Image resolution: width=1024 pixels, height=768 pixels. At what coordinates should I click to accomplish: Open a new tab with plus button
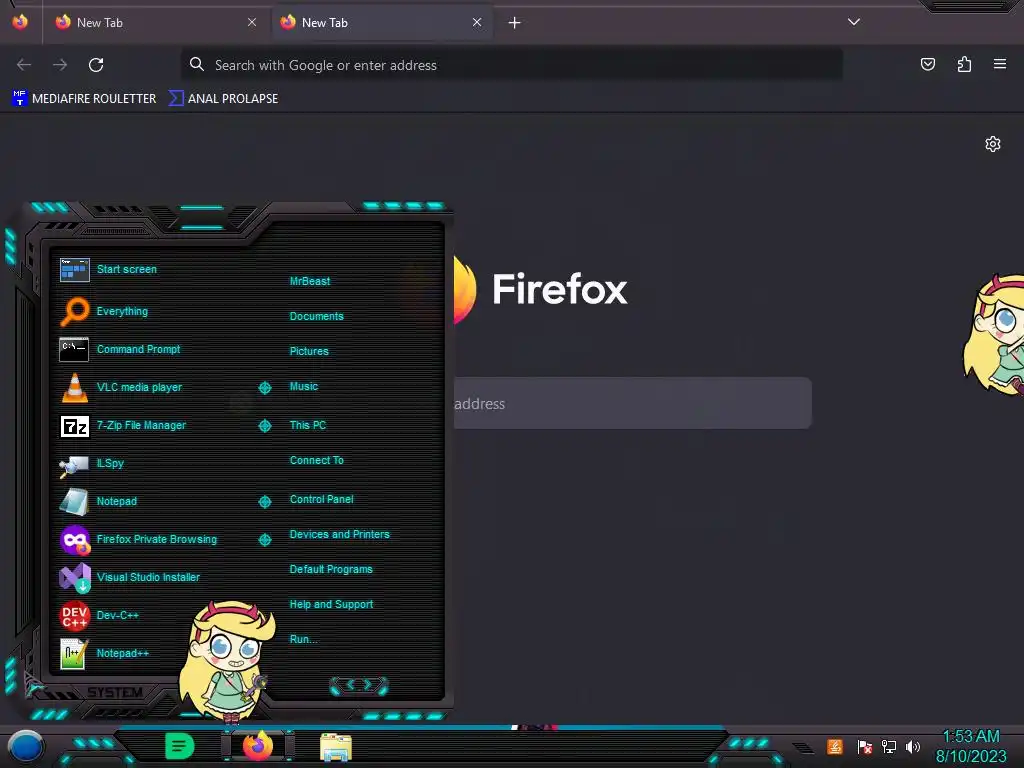(515, 23)
